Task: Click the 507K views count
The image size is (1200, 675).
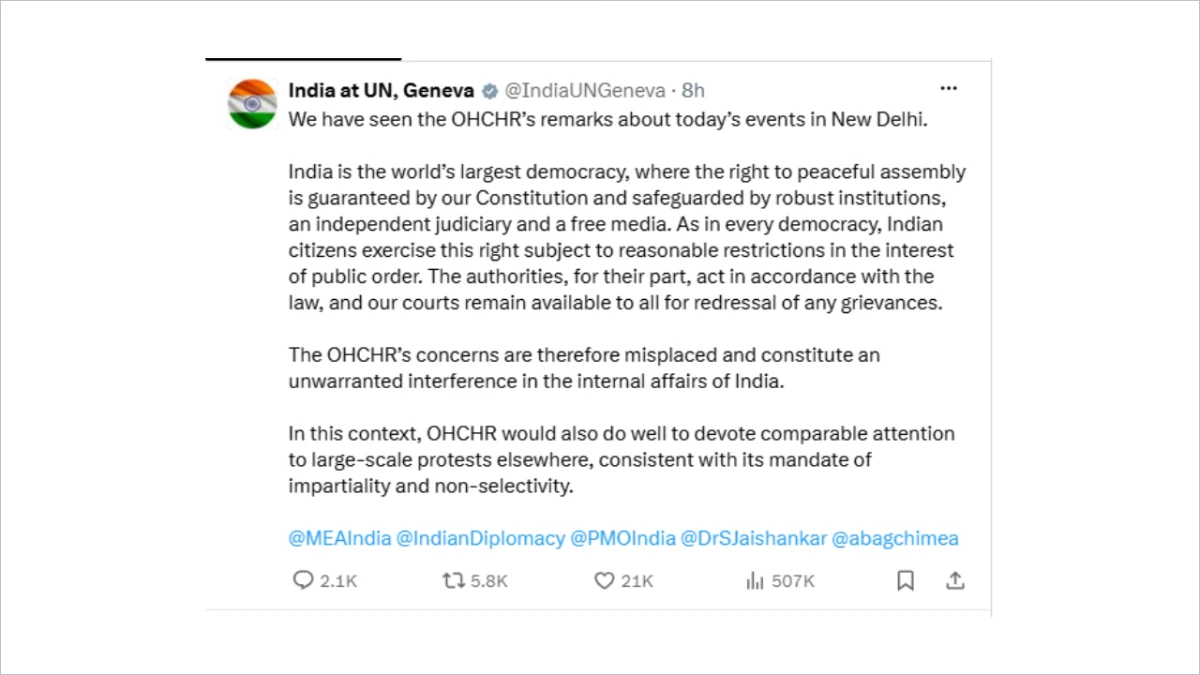Action: 793,581
